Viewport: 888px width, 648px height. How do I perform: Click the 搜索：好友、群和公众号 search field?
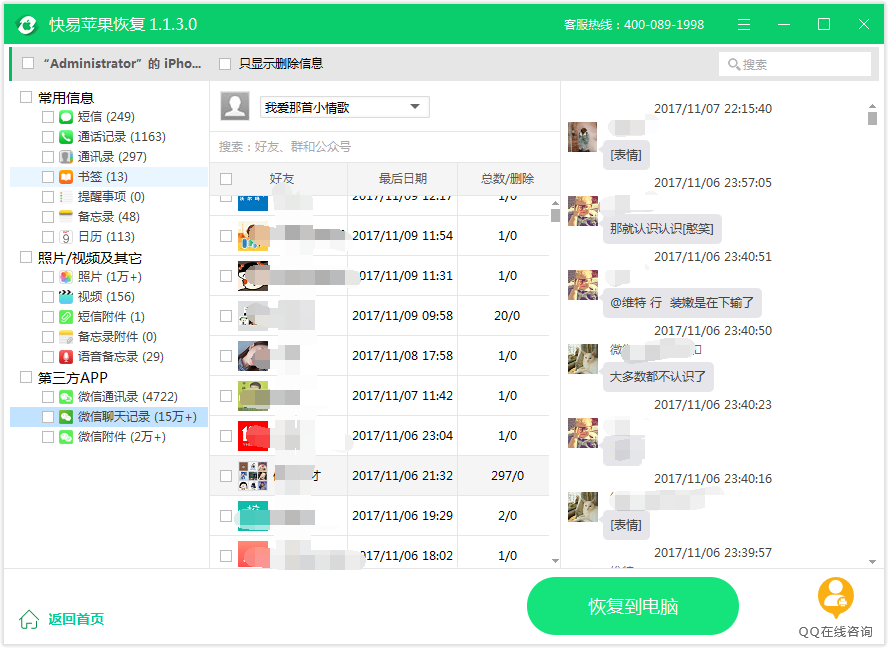point(385,147)
